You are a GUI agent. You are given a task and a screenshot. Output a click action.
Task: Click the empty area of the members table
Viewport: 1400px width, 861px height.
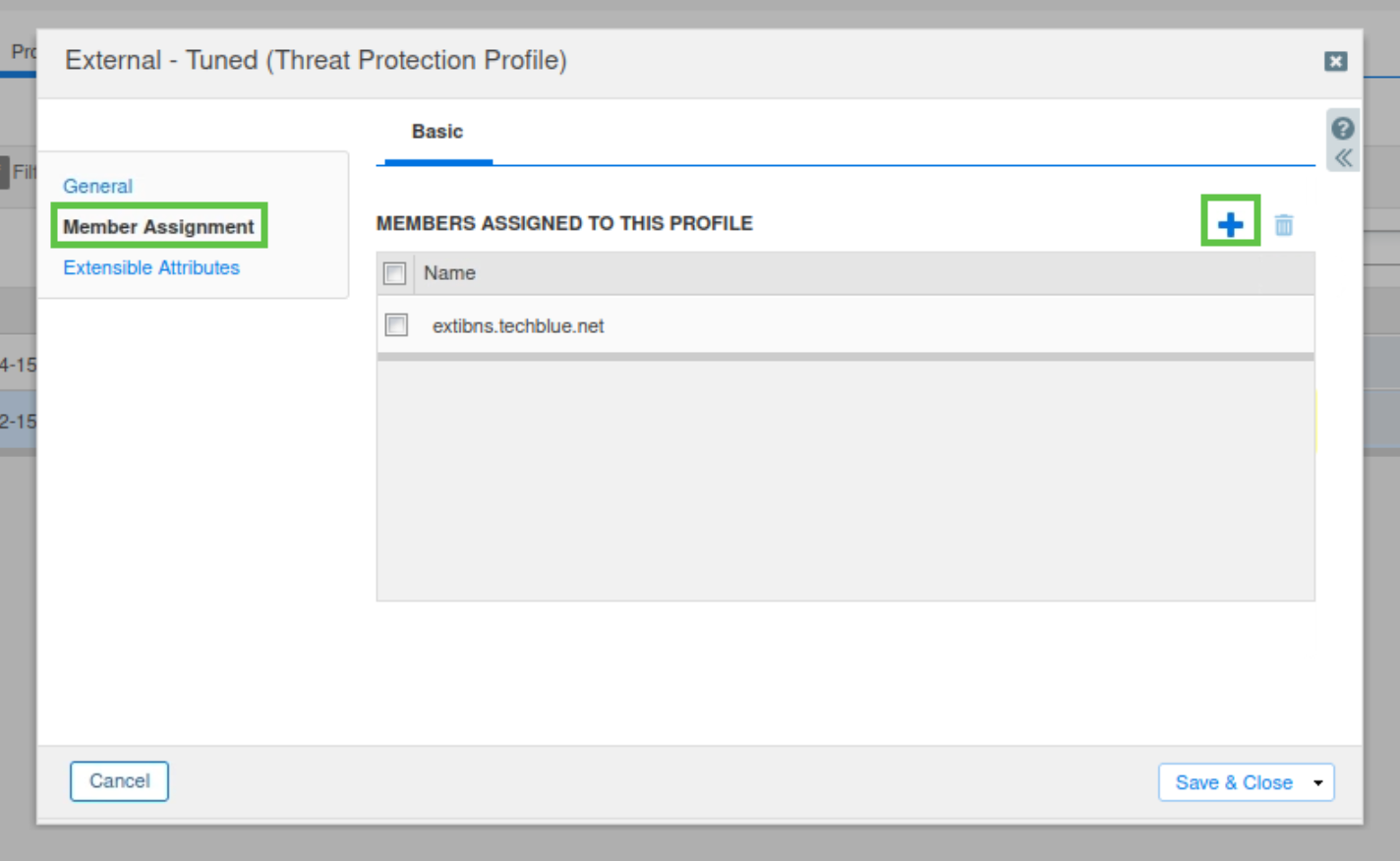[846, 482]
